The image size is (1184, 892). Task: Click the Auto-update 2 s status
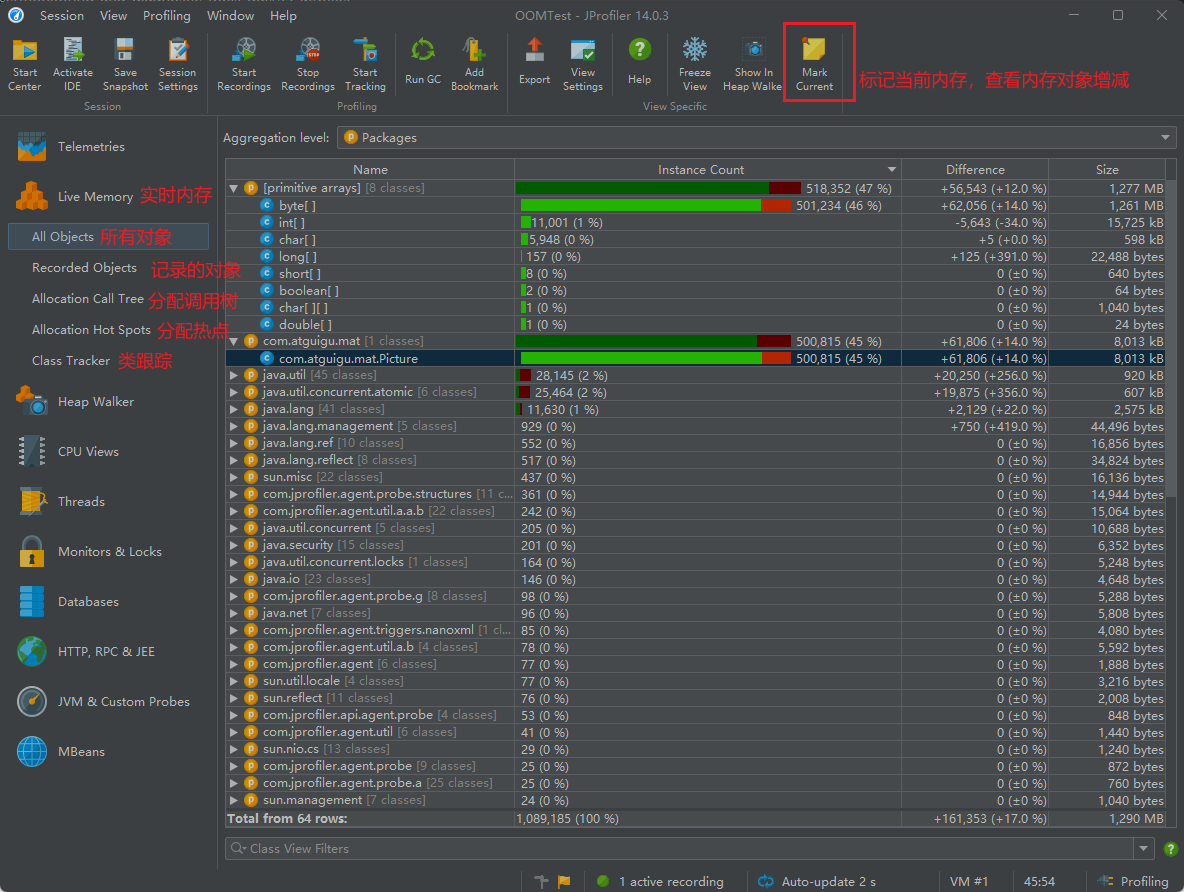(x=819, y=881)
